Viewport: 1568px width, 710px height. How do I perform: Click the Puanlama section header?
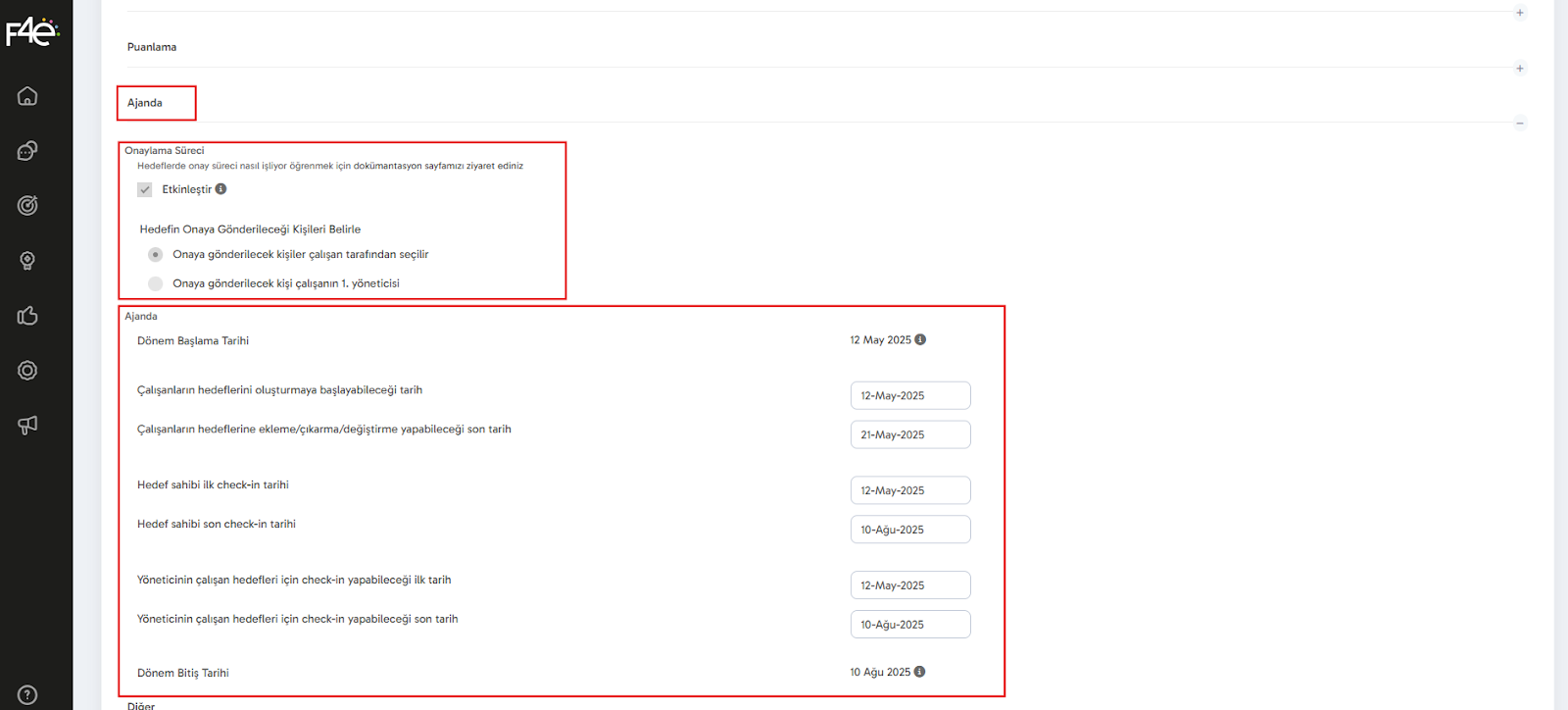pyautogui.click(x=152, y=47)
